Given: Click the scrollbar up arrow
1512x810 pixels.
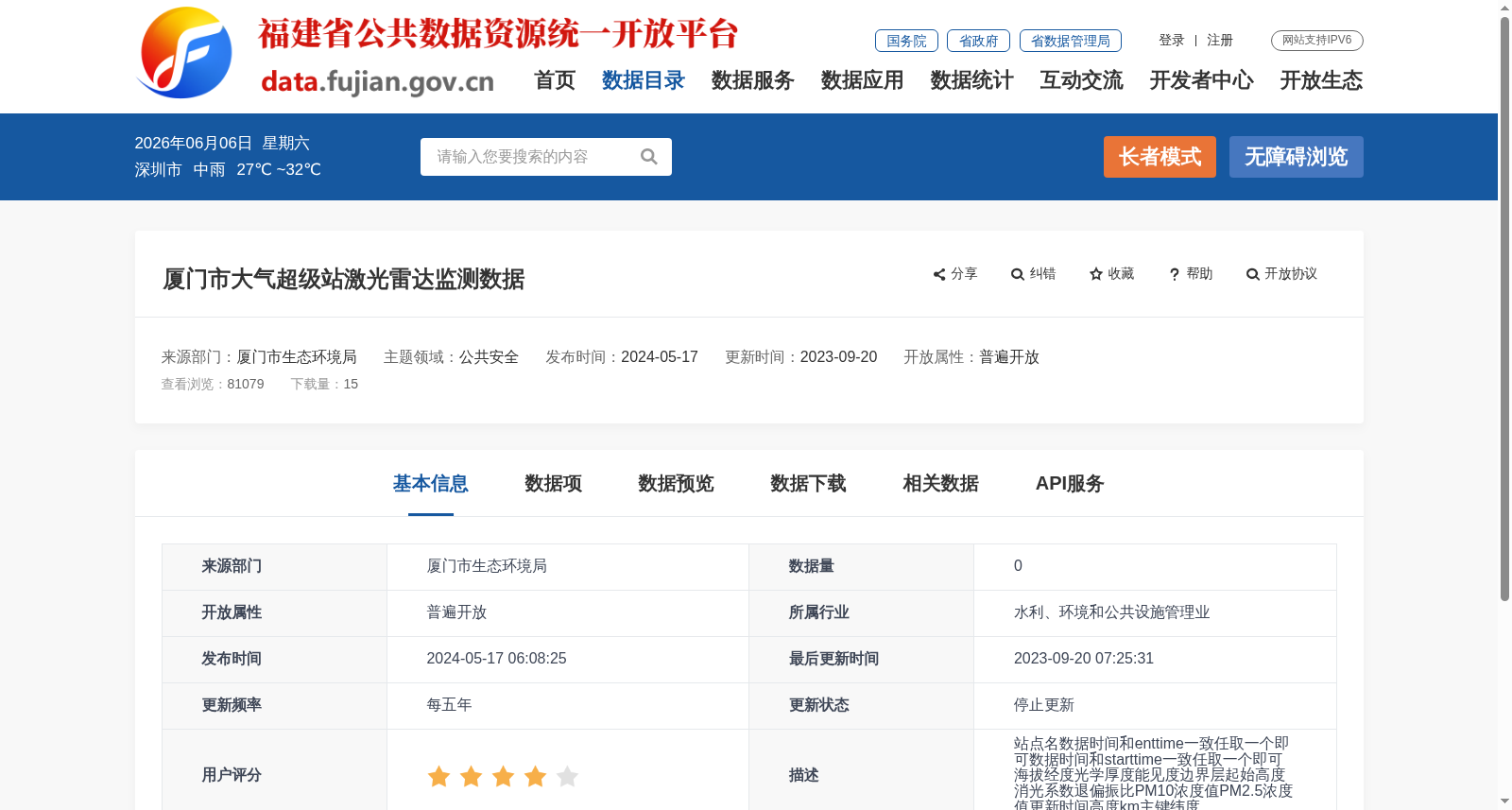Looking at the screenshot, I should (x=1504, y=8).
